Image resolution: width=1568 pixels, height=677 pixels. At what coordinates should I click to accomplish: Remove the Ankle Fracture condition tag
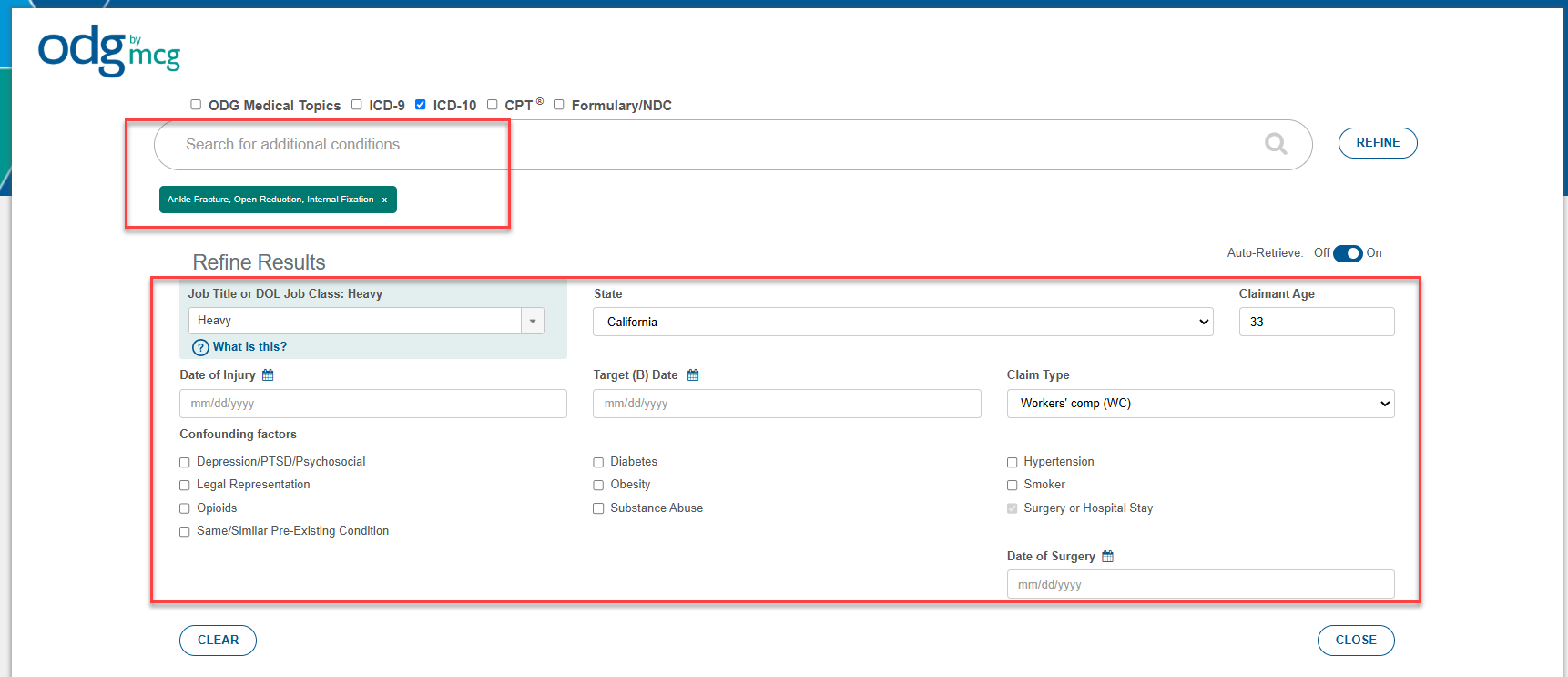384,200
